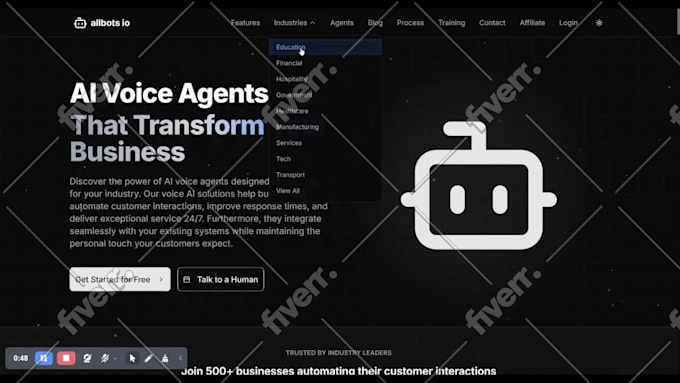Open the Features nav item
The height and width of the screenshot is (383, 680).
point(245,23)
